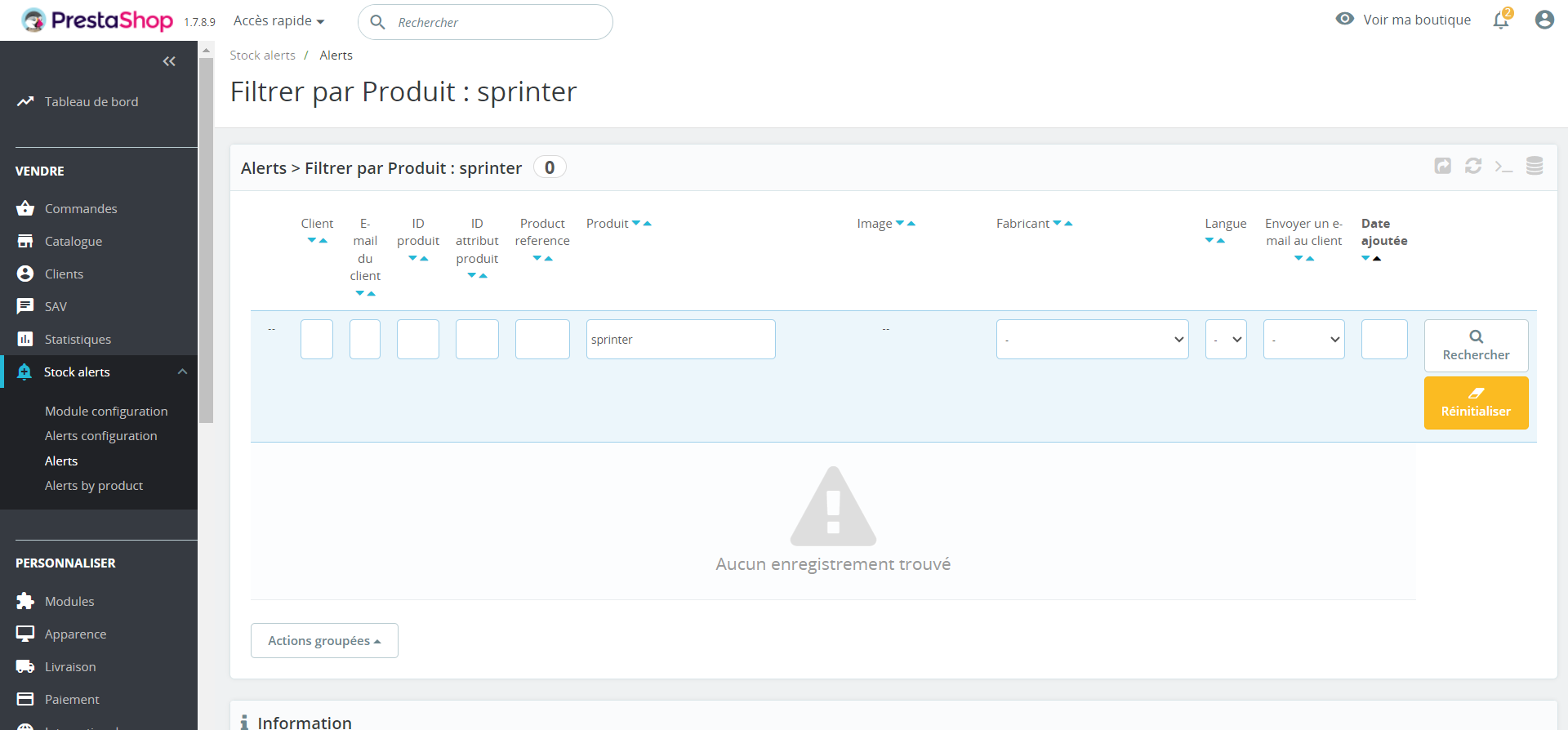
Task: Focus the Produit filter field containing sprinter
Action: [x=680, y=340]
